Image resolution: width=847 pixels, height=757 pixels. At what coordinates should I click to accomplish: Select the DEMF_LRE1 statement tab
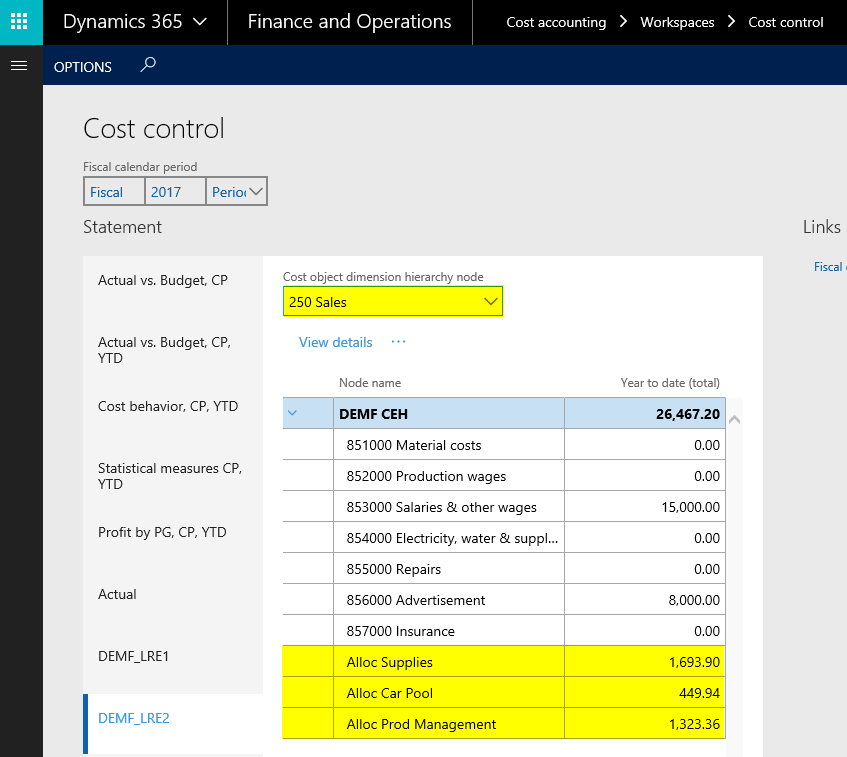(x=134, y=656)
